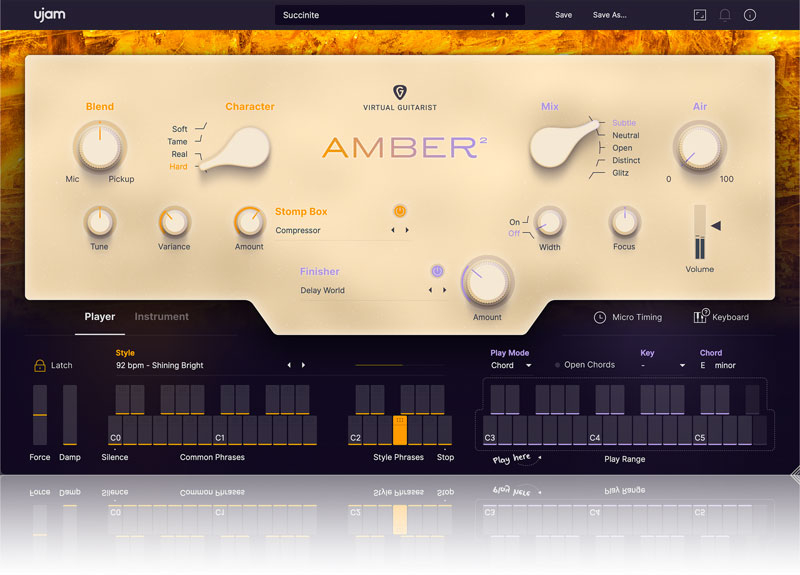Image resolution: width=800 pixels, height=575 pixels.
Task: Open the info icon in header
Action: pyautogui.click(x=750, y=15)
